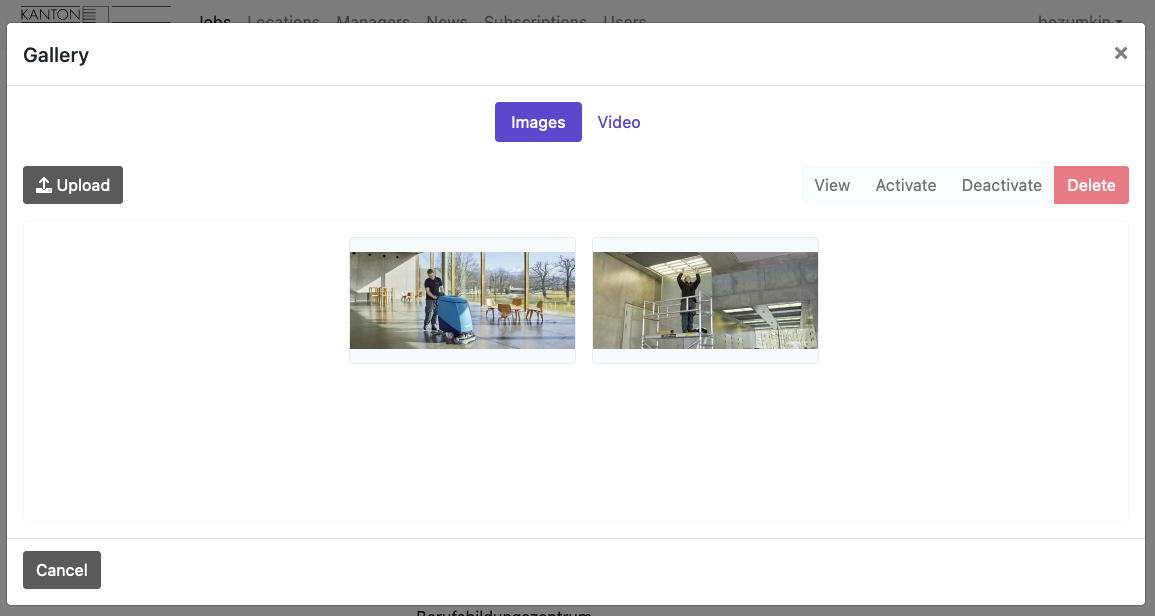Click the Upload button

(73, 185)
